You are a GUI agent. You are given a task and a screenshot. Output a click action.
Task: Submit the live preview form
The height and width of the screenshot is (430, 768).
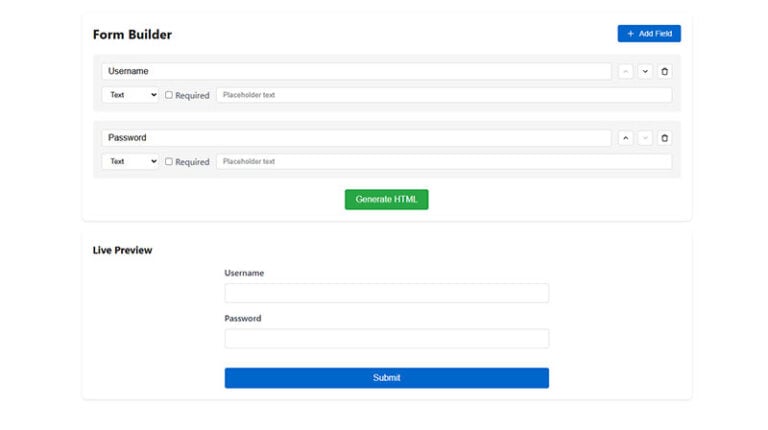(x=386, y=378)
